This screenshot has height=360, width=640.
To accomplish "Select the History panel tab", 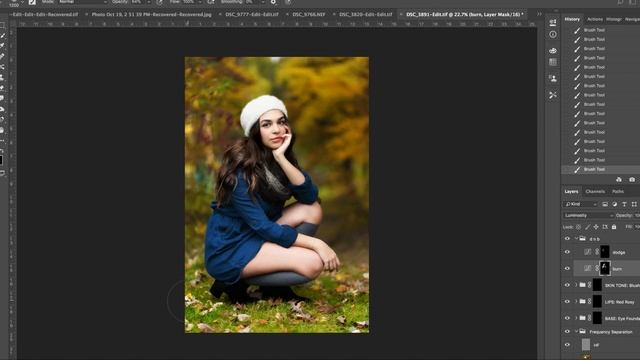I will click(572, 19).
